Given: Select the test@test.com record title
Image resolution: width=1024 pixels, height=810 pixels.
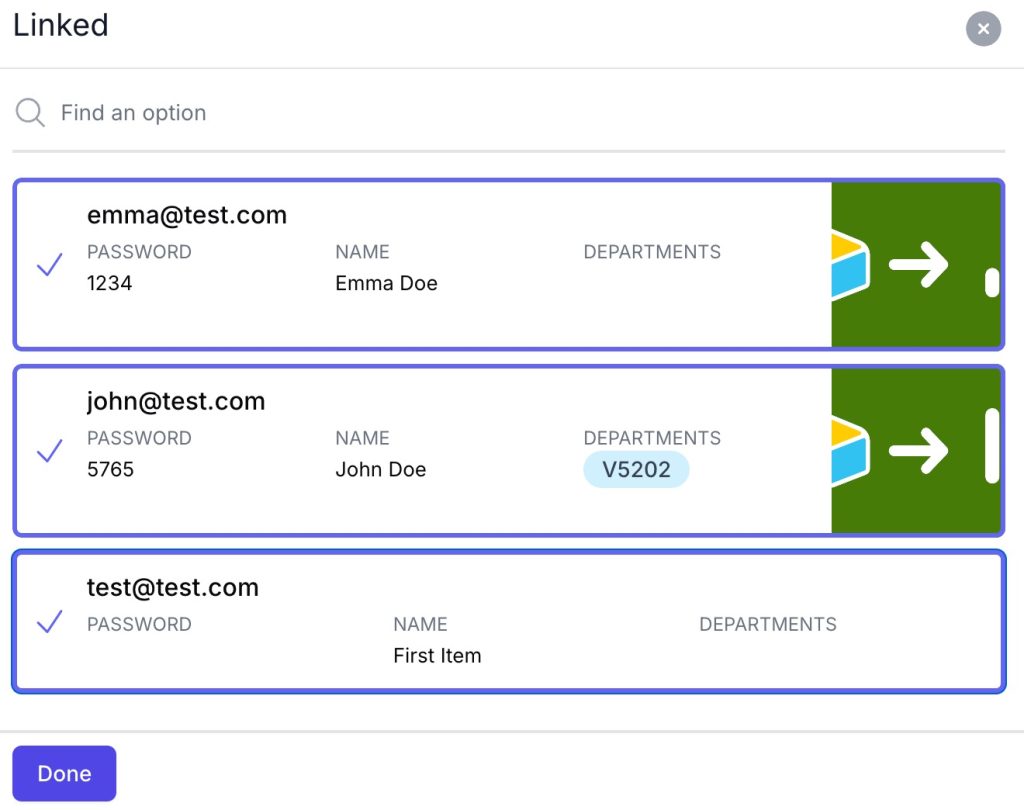Looking at the screenshot, I should point(173,587).
